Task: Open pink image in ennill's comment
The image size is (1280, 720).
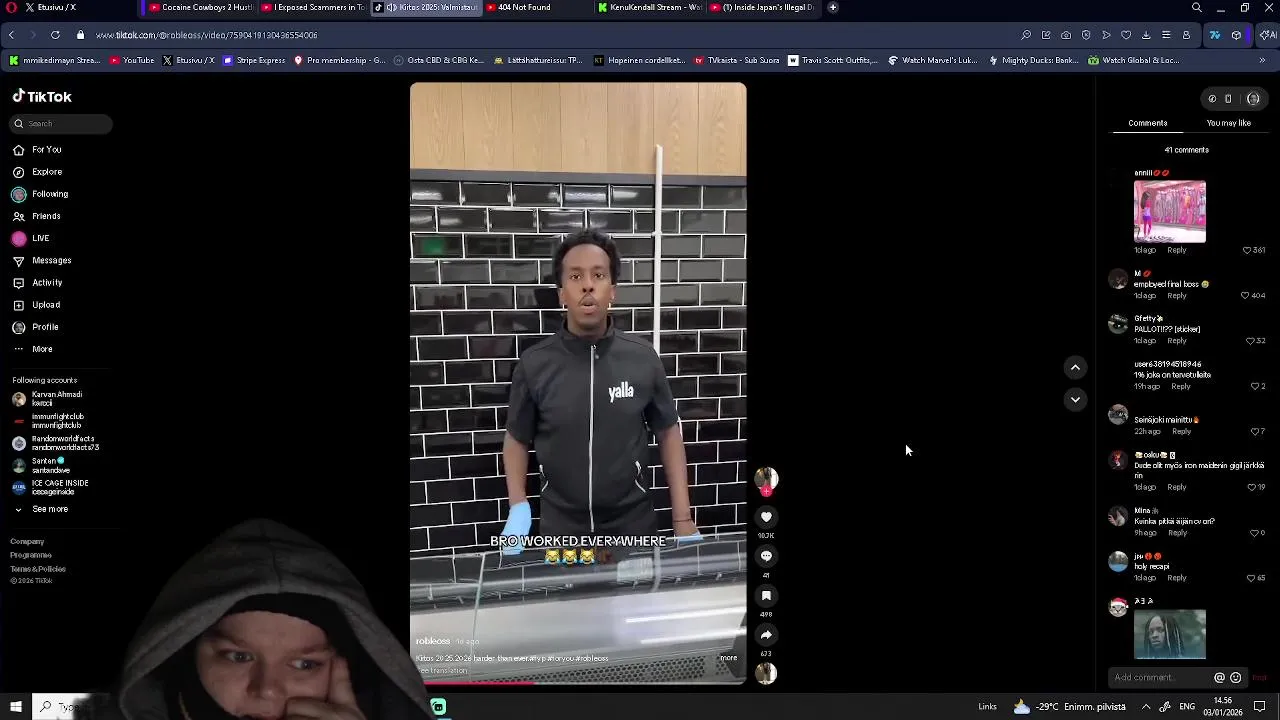Action: (1169, 211)
